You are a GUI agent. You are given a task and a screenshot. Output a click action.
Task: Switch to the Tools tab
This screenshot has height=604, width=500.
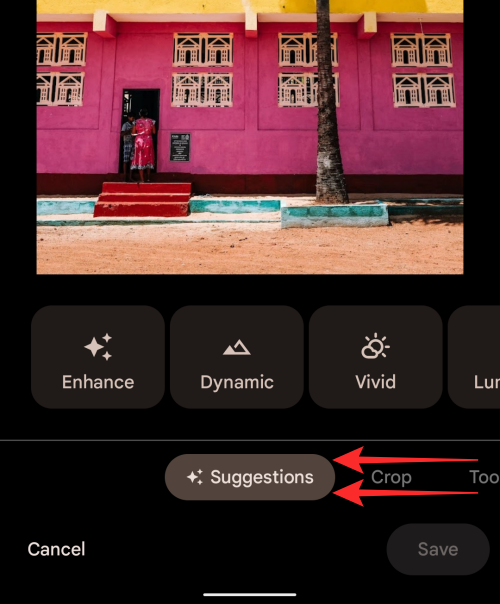pos(484,477)
